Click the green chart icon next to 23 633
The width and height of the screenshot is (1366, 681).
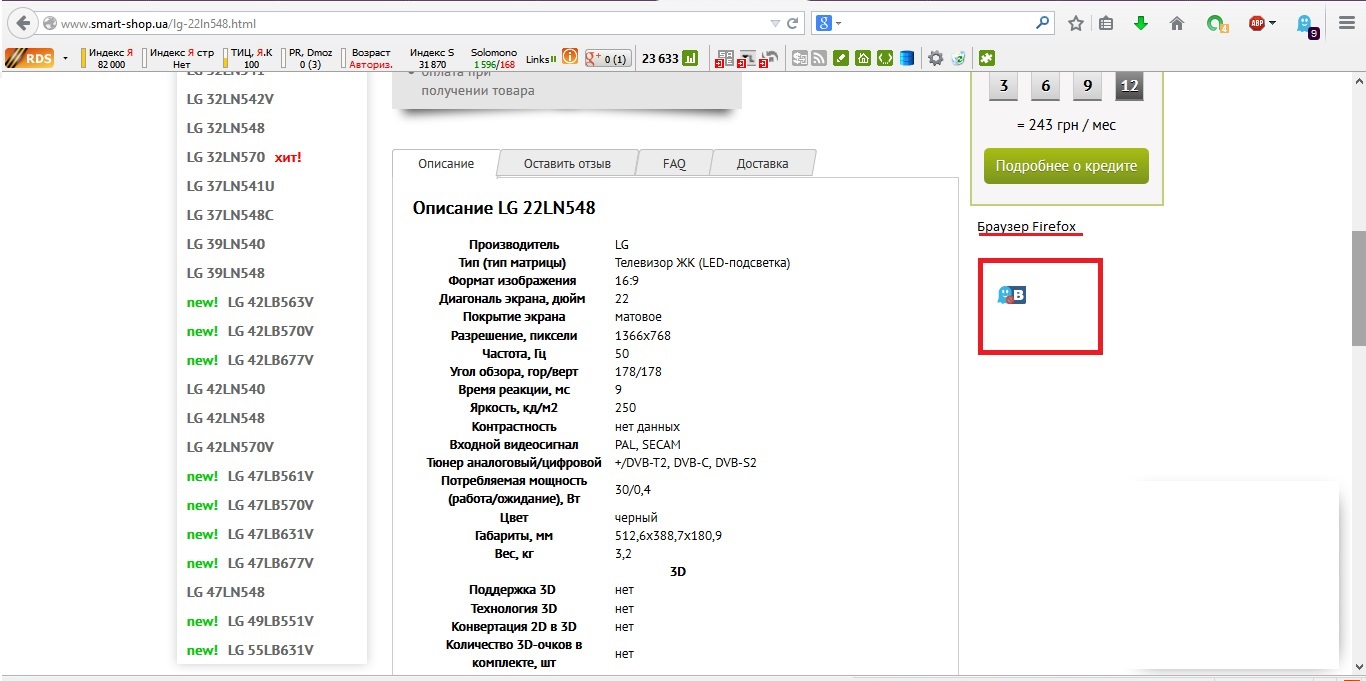coord(690,59)
